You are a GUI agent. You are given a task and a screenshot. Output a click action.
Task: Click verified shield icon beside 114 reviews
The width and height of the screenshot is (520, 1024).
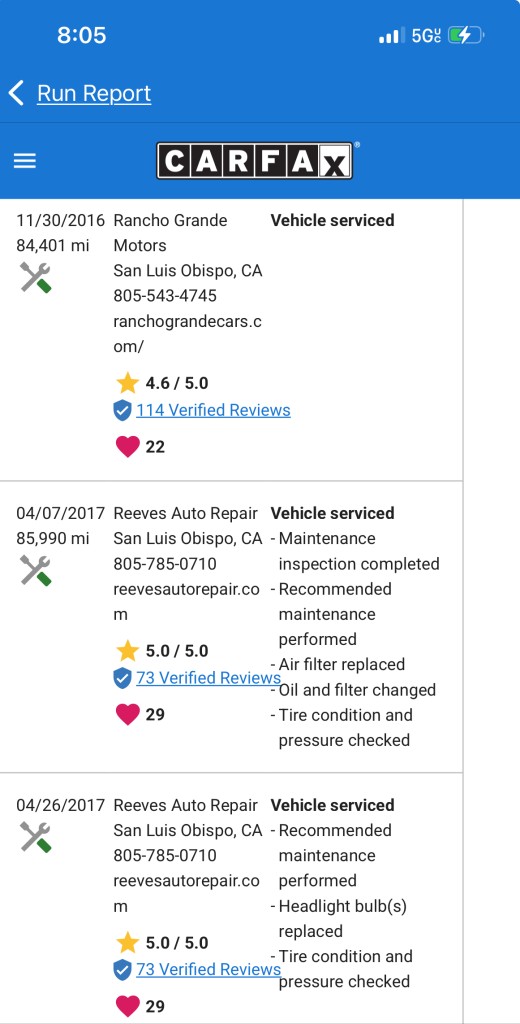(122, 411)
